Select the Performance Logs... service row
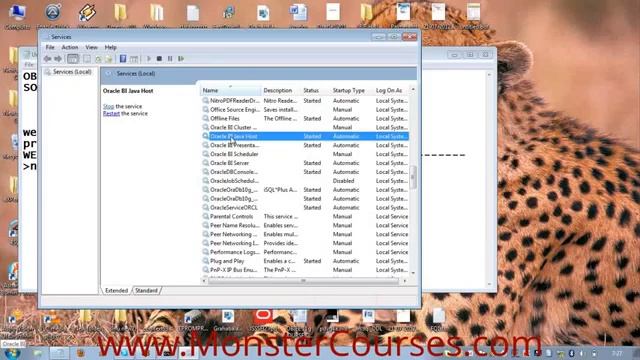The image size is (640, 360). (305, 252)
